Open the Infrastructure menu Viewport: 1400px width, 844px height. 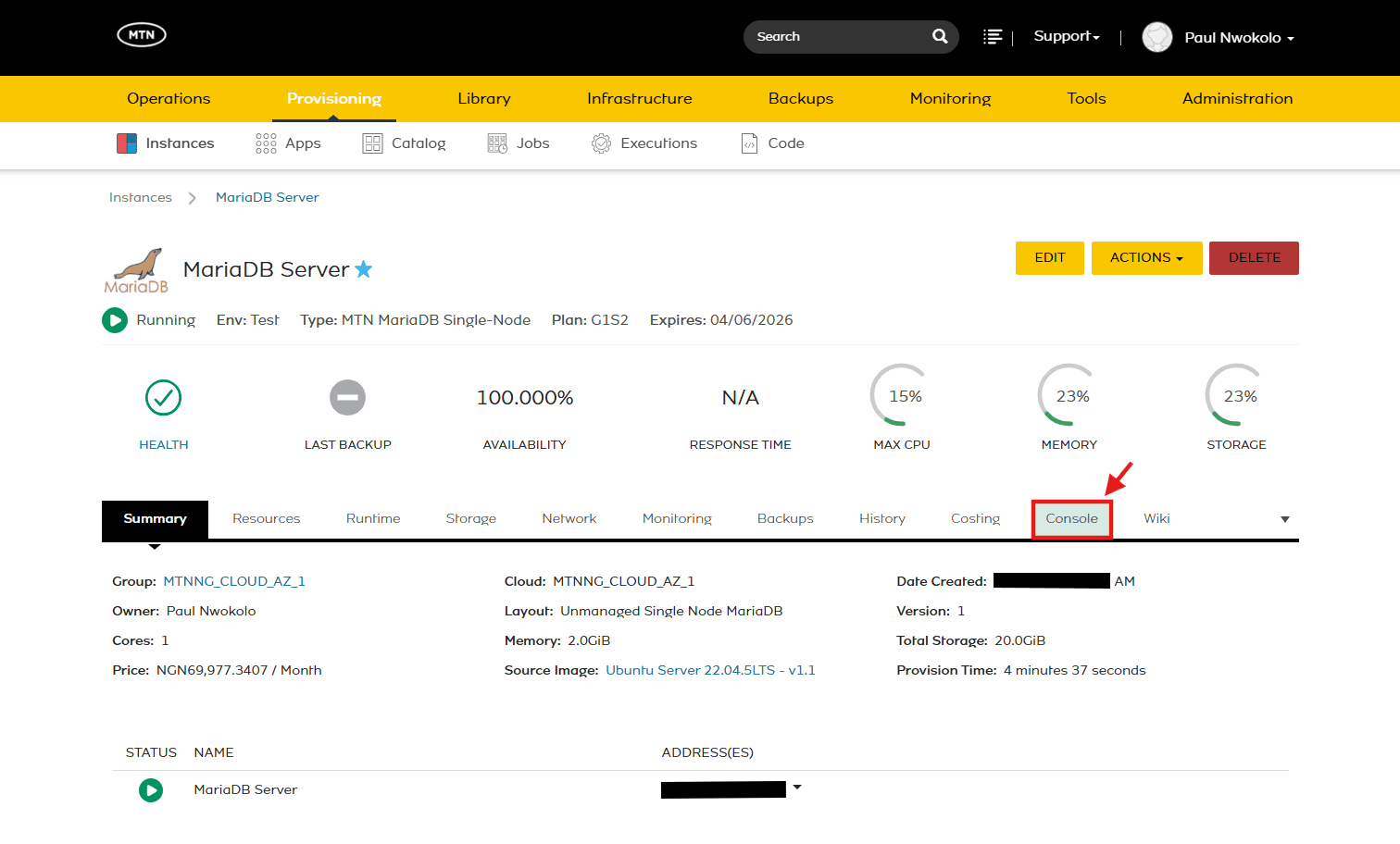(x=640, y=99)
